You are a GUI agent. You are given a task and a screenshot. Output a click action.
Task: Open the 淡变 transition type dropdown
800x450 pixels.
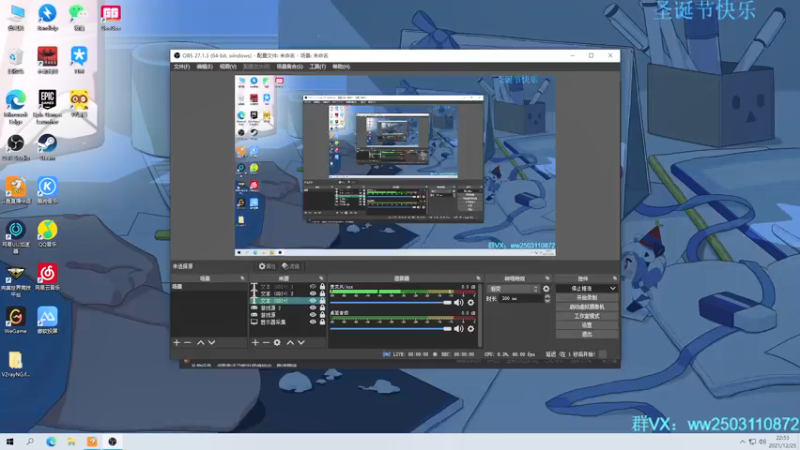(x=513, y=289)
